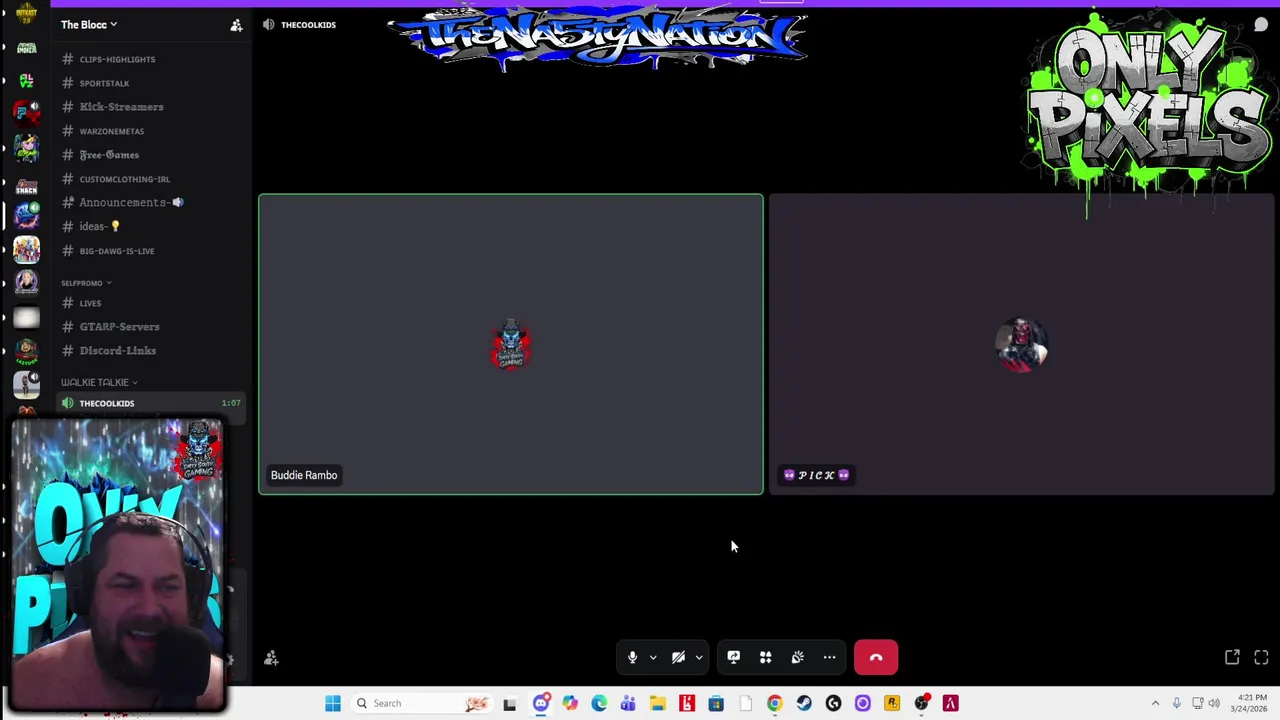Show hidden system tray icons
The width and height of the screenshot is (1280, 720).
point(1155,703)
